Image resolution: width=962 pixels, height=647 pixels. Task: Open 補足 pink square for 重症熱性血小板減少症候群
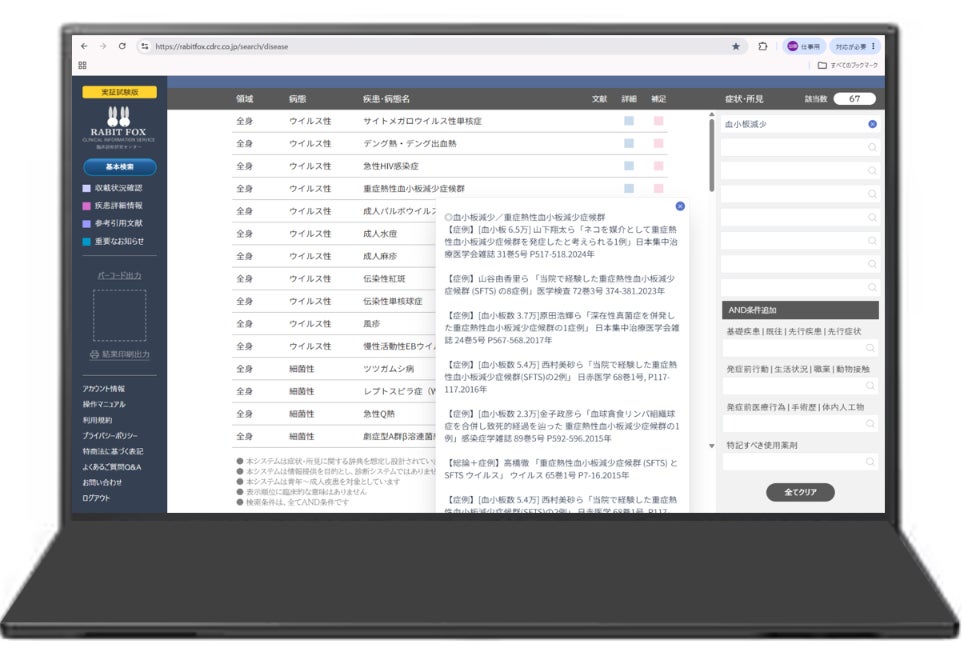click(658, 188)
